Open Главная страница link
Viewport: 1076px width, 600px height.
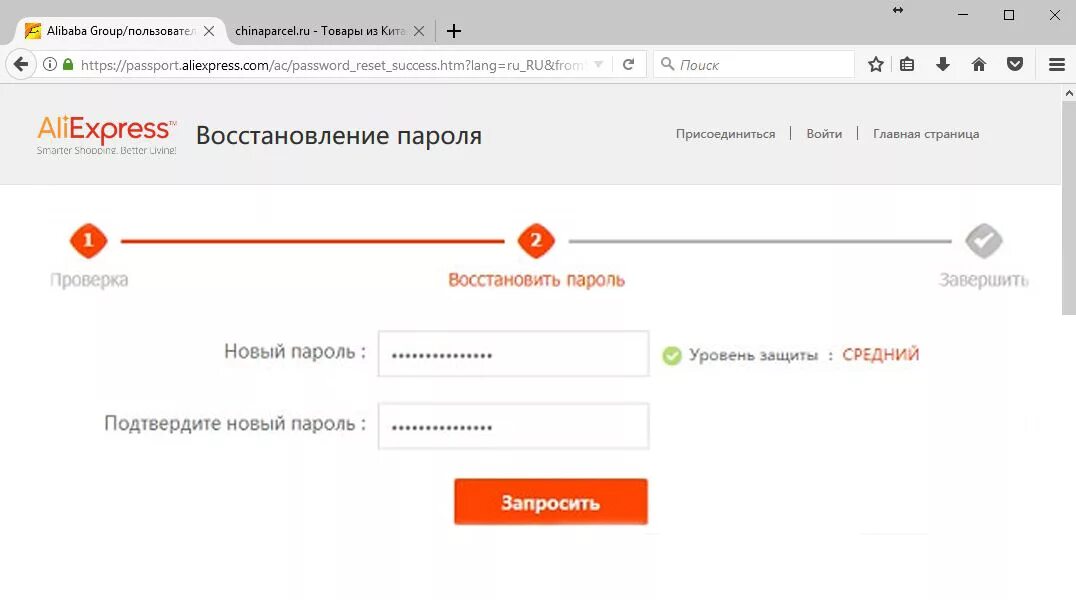pos(926,134)
